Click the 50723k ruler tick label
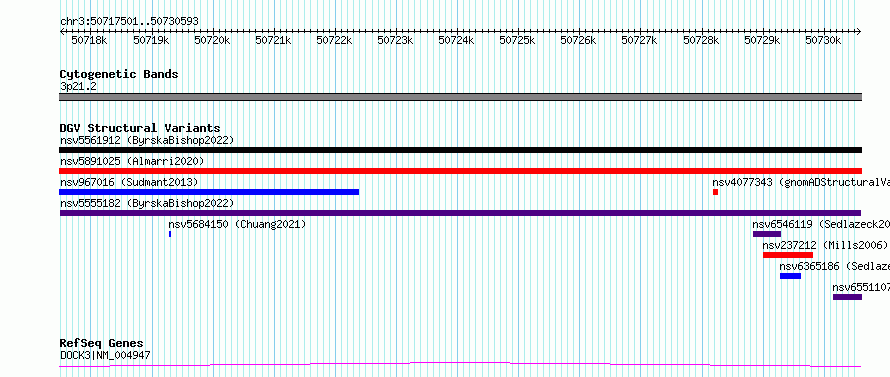The image size is (890, 377). tap(395, 40)
